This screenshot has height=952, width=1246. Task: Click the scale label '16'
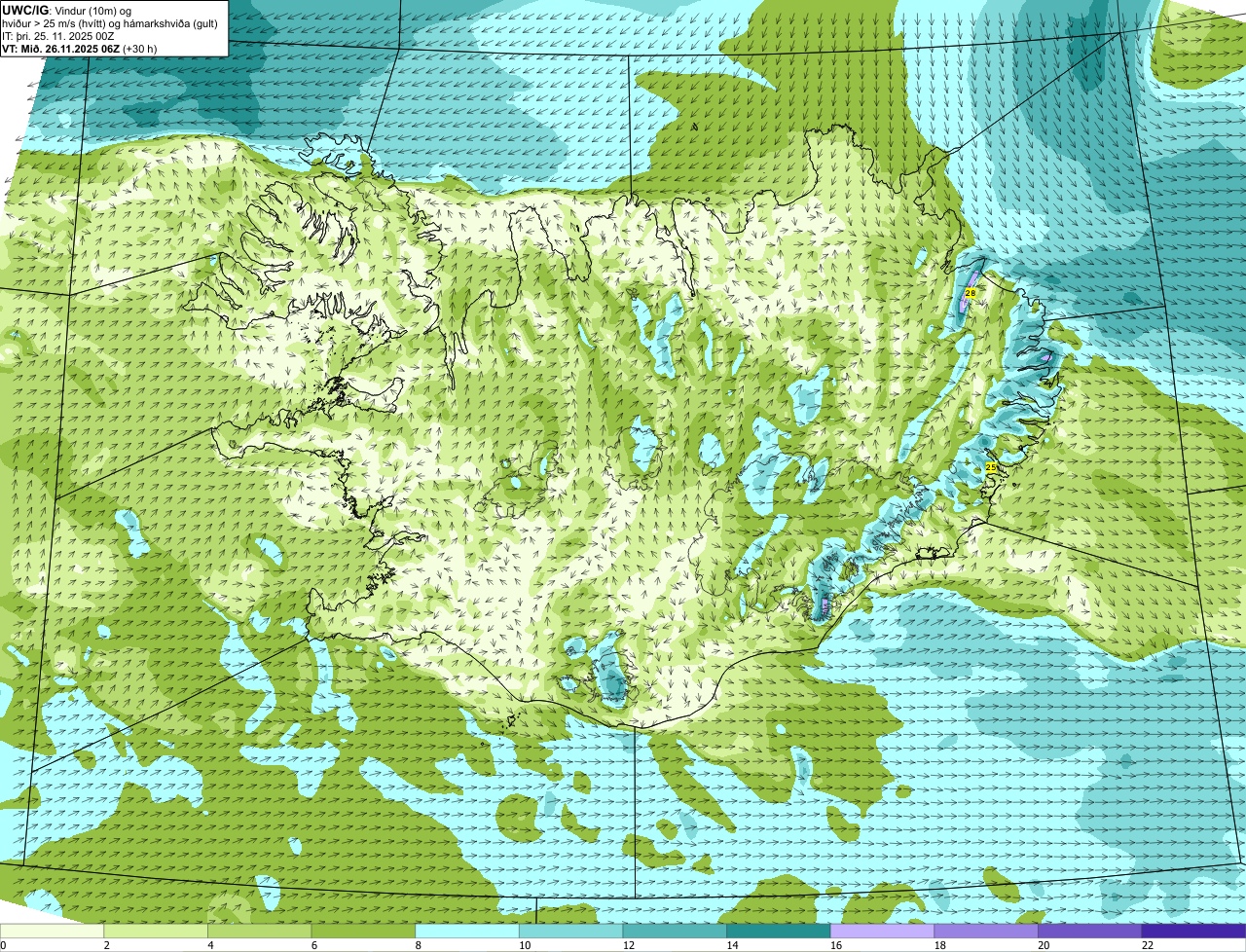pos(836,945)
